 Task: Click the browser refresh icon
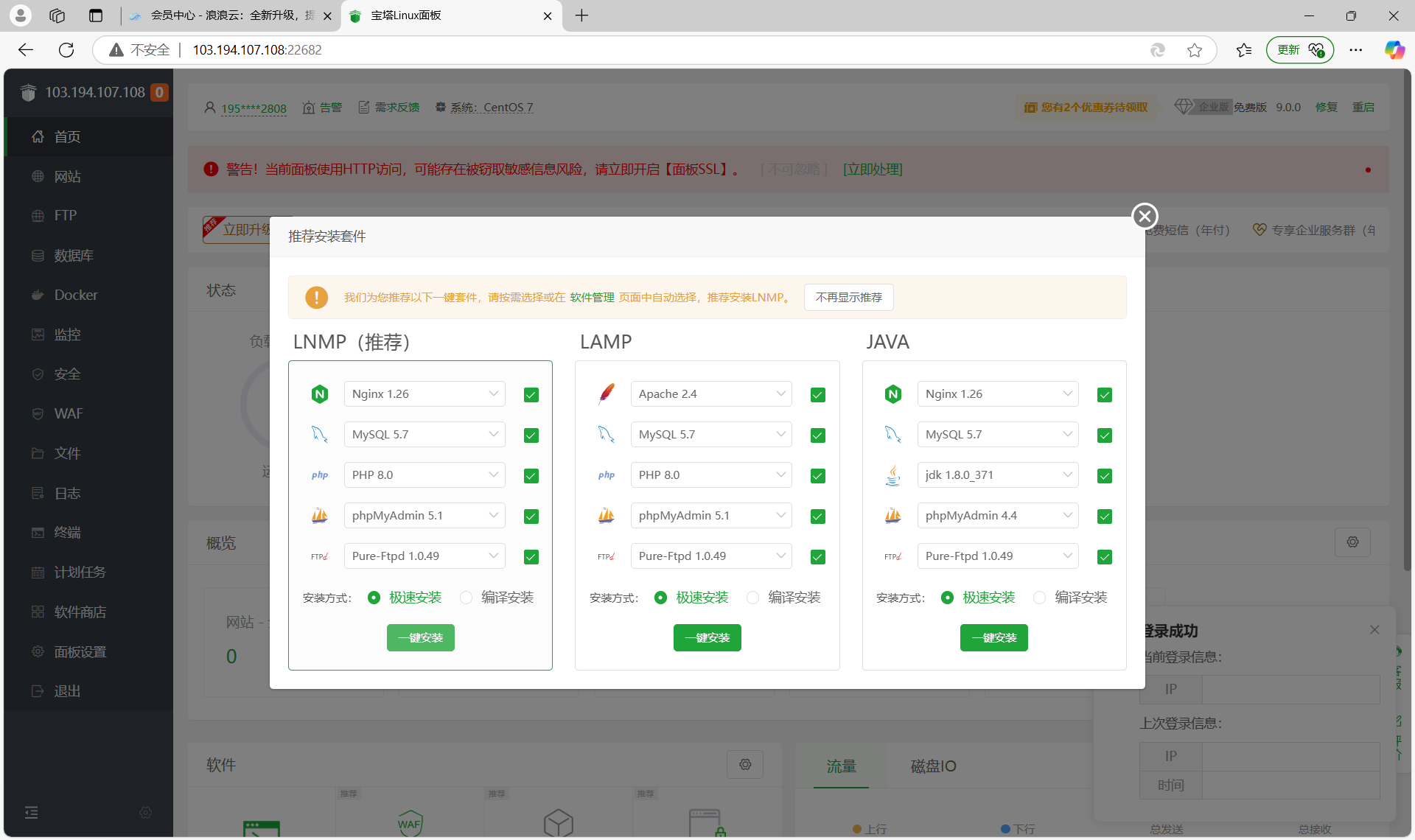66,50
